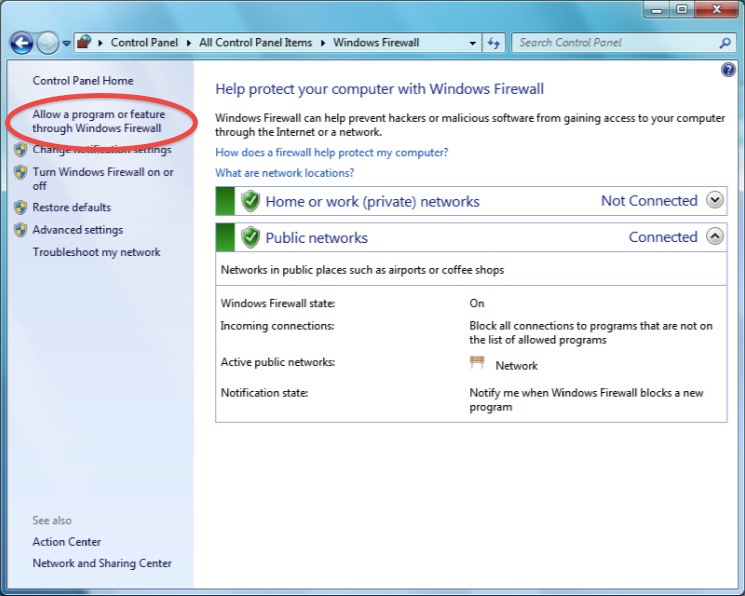Click Restore defaults link
Viewport: 745px width, 596px height.
pyautogui.click(x=71, y=207)
